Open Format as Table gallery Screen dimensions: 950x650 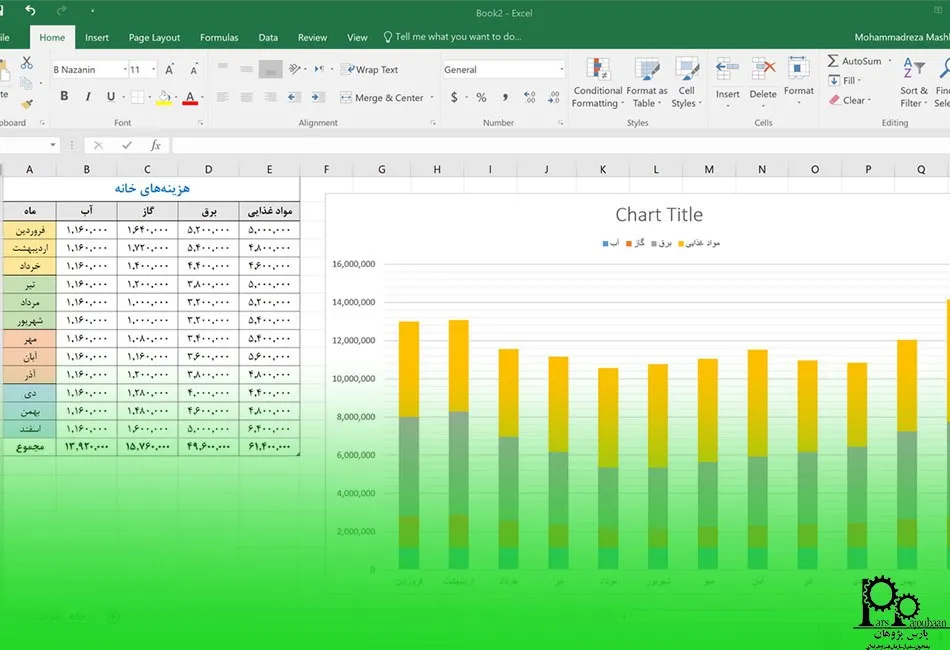[x=646, y=82]
